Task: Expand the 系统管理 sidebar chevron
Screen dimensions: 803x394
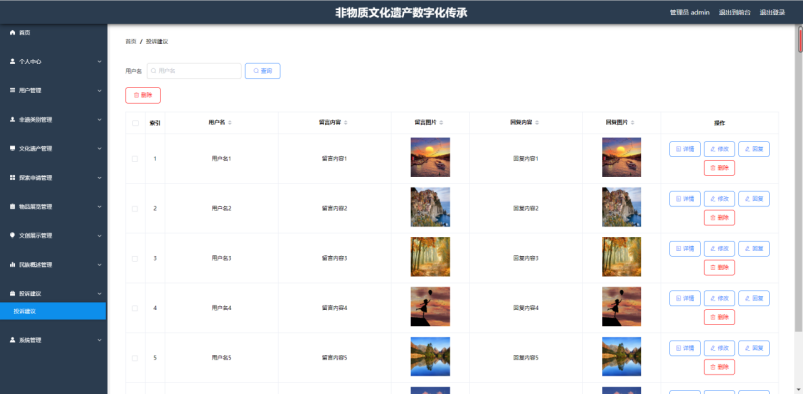Action: [x=99, y=340]
